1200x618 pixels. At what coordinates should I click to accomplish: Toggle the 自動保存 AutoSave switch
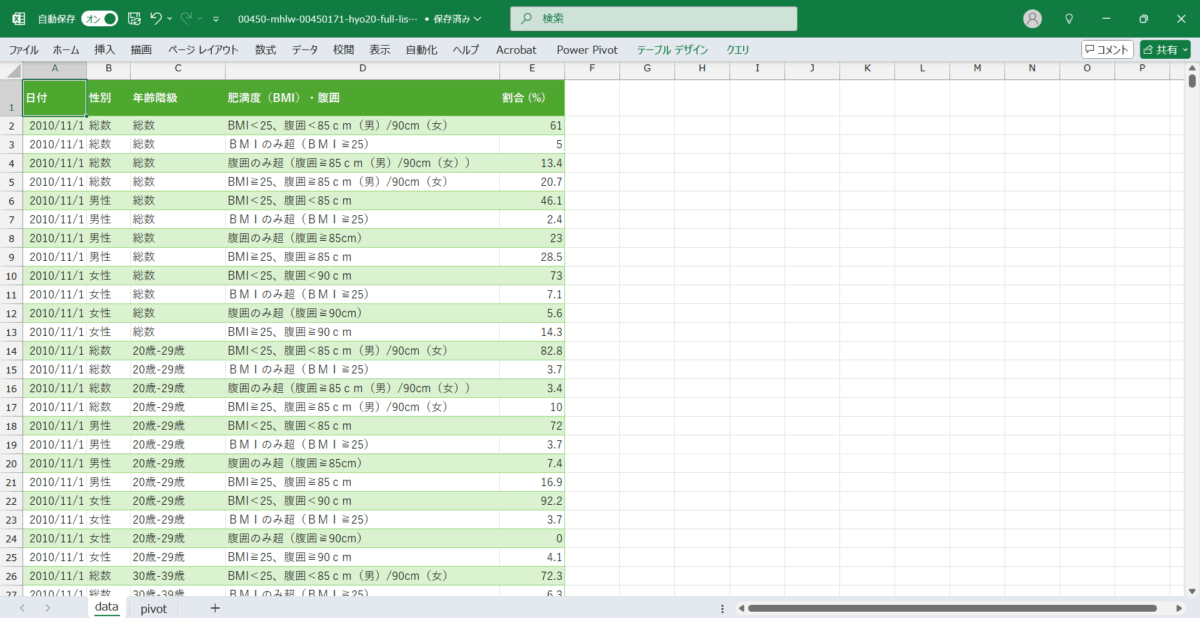(99, 19)
